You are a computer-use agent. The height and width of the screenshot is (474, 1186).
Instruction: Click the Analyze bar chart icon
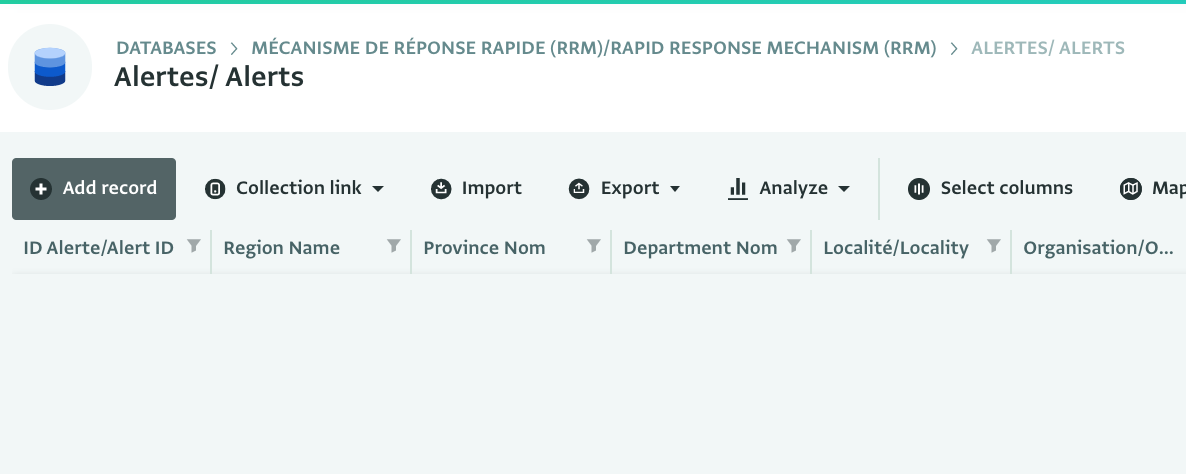click(x=737, y=189)
